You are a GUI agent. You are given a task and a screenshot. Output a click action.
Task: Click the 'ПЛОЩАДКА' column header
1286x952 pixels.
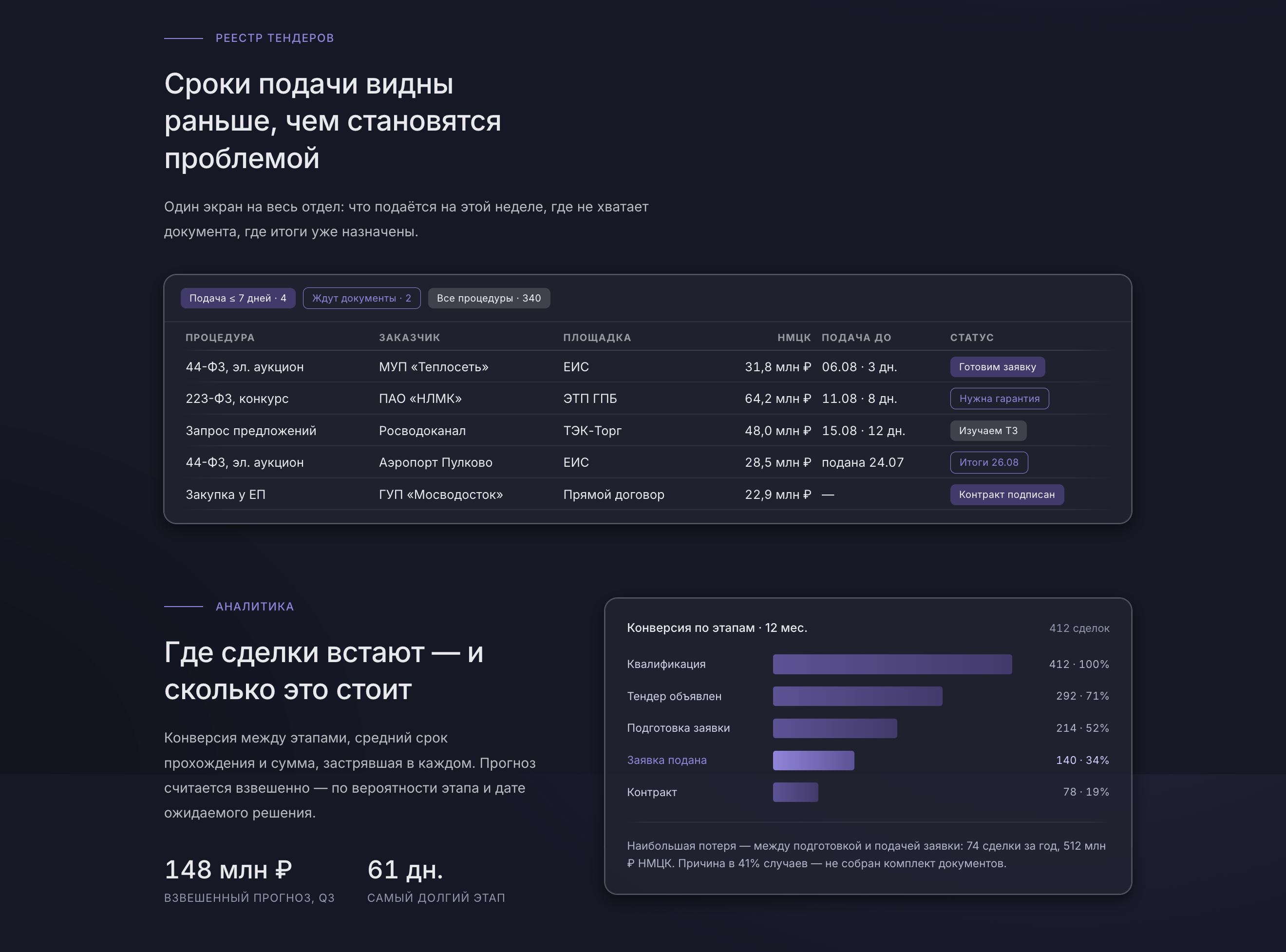point(597,338)
